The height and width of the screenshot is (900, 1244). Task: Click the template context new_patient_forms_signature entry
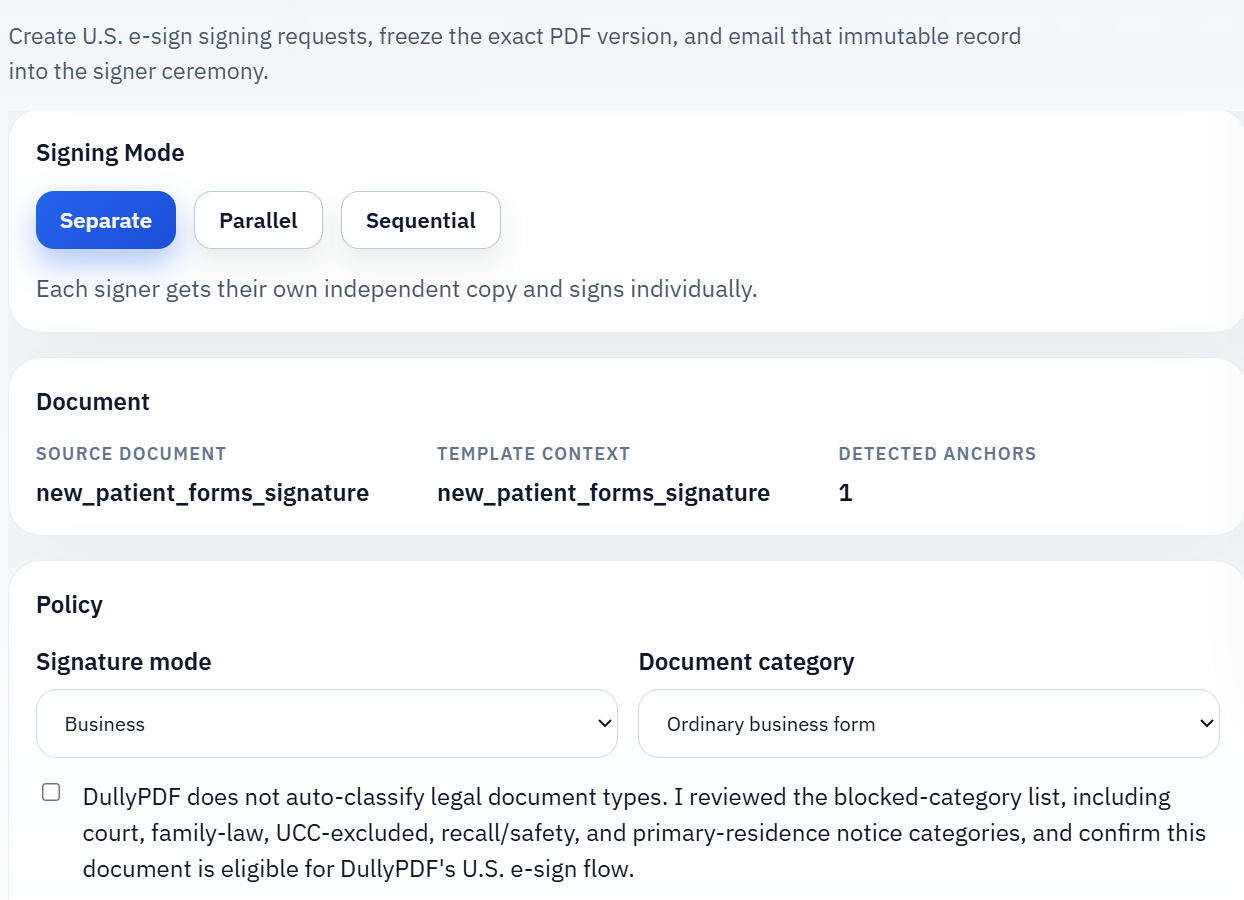pyautogui.click(x=603, y=492)
